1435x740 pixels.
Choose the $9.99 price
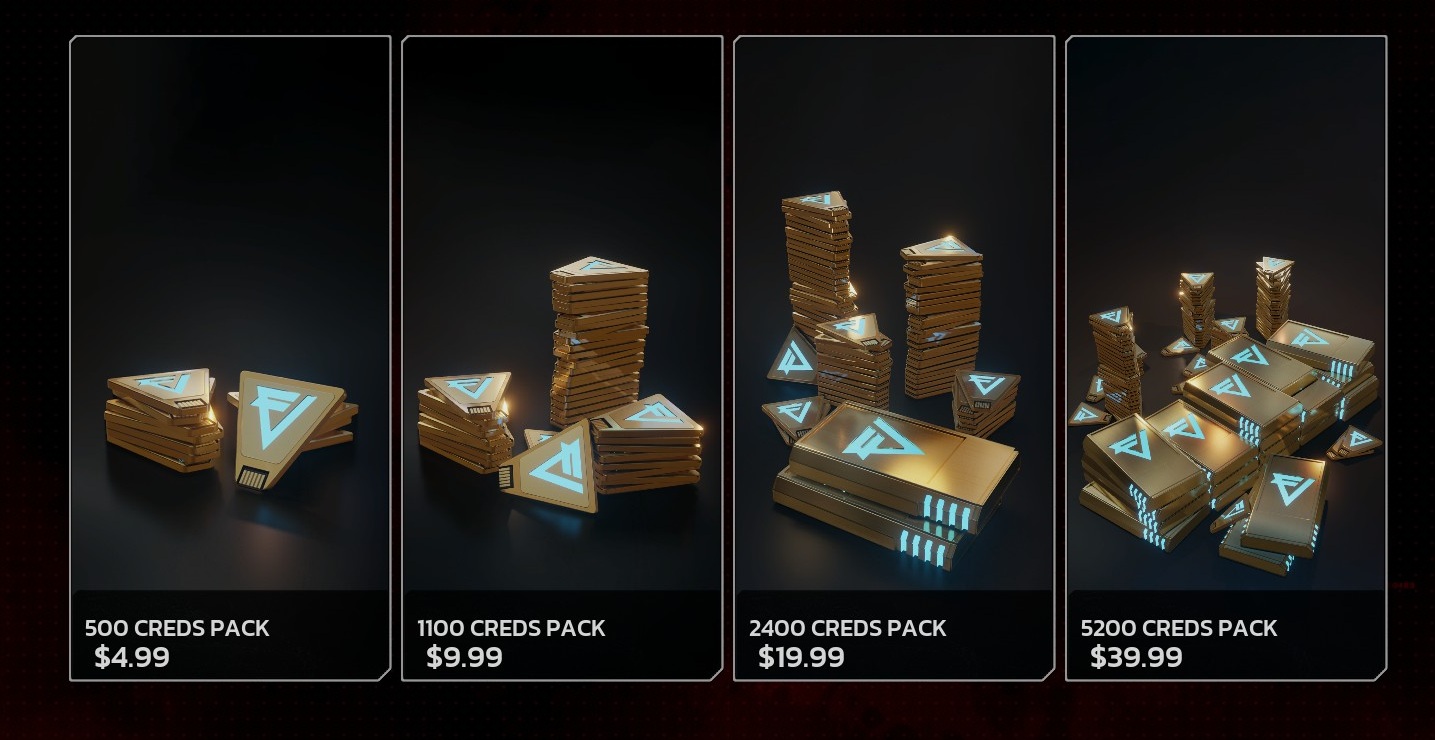[464, 658]
